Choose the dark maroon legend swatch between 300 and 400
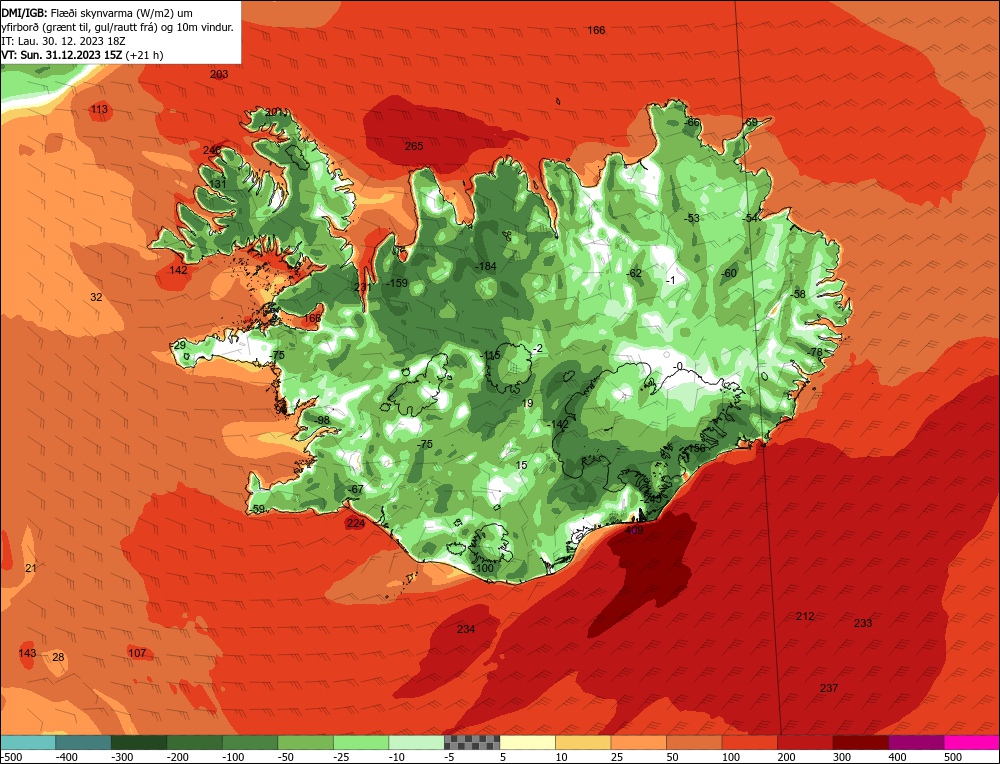This screenshot has width=1000, height=764. click(x=861, y=742)
